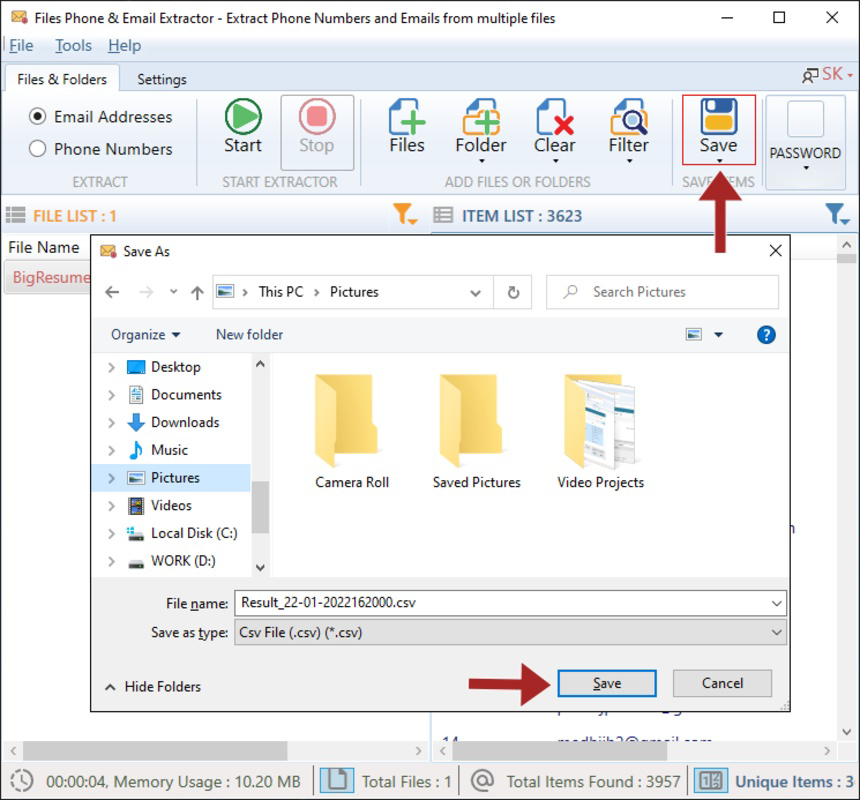
Task: Open the Help icon in Save As dialog
Action: (x=766, y=334)
